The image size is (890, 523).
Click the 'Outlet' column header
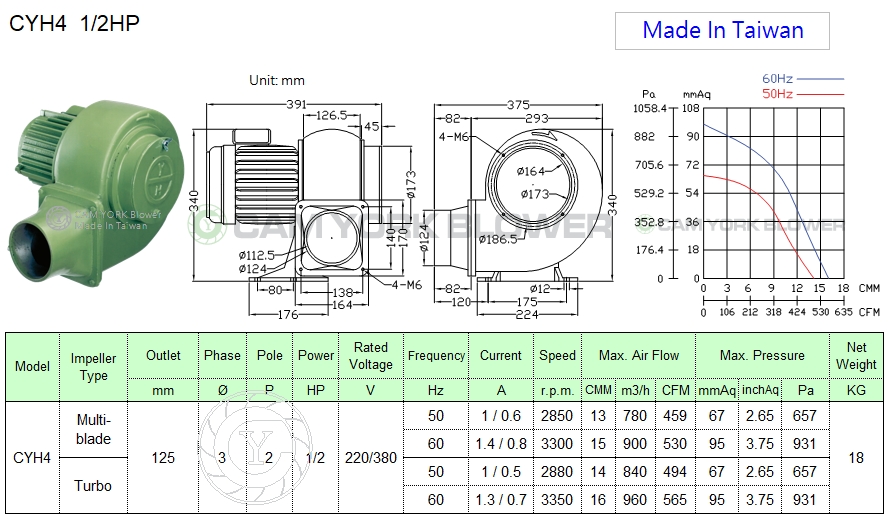pos(163,355)
